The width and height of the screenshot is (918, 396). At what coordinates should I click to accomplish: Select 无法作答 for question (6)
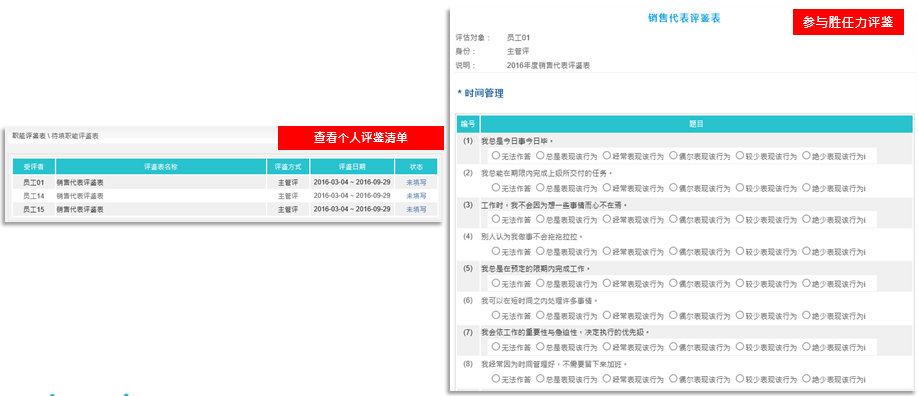click(x=496, y=315)
